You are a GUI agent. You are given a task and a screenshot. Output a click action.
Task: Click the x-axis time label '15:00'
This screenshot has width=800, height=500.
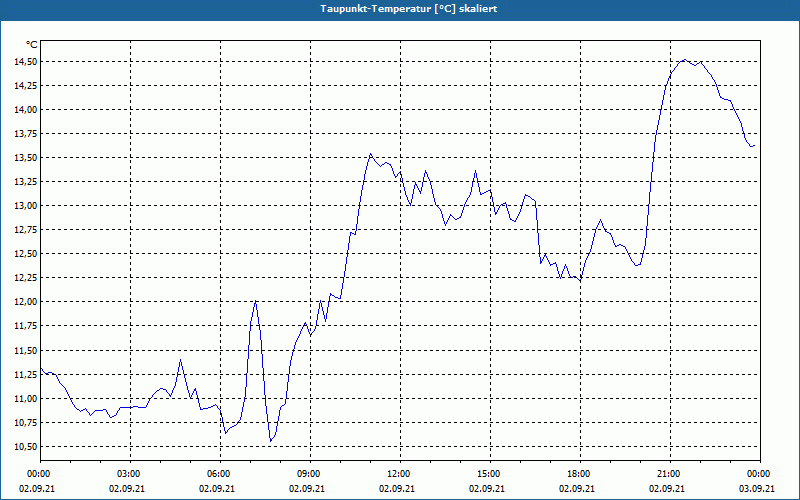[x=490, y=474]
